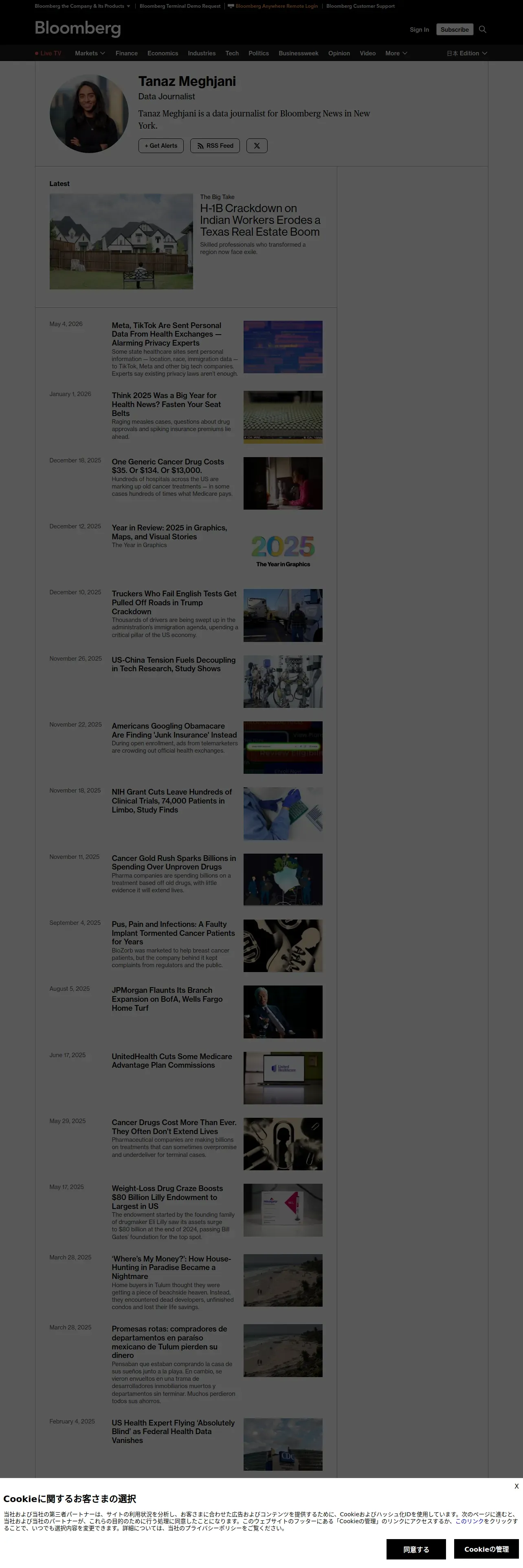The height and width of the screenshot is (1568, 523).
Task: Open the Live TV link
Action: tap(48, 53)
